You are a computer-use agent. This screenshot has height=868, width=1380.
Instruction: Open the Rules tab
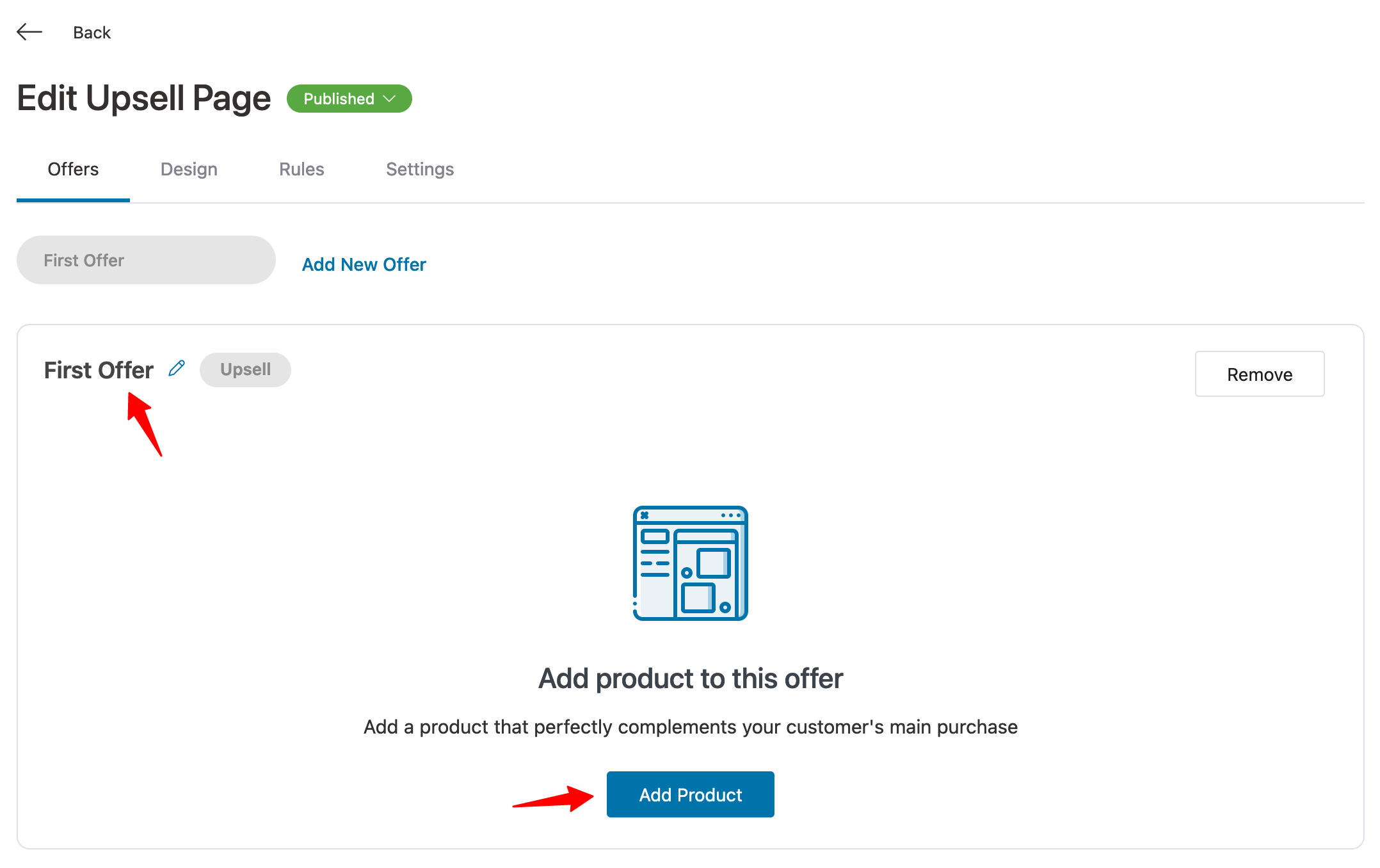click(x=301, y=169)
